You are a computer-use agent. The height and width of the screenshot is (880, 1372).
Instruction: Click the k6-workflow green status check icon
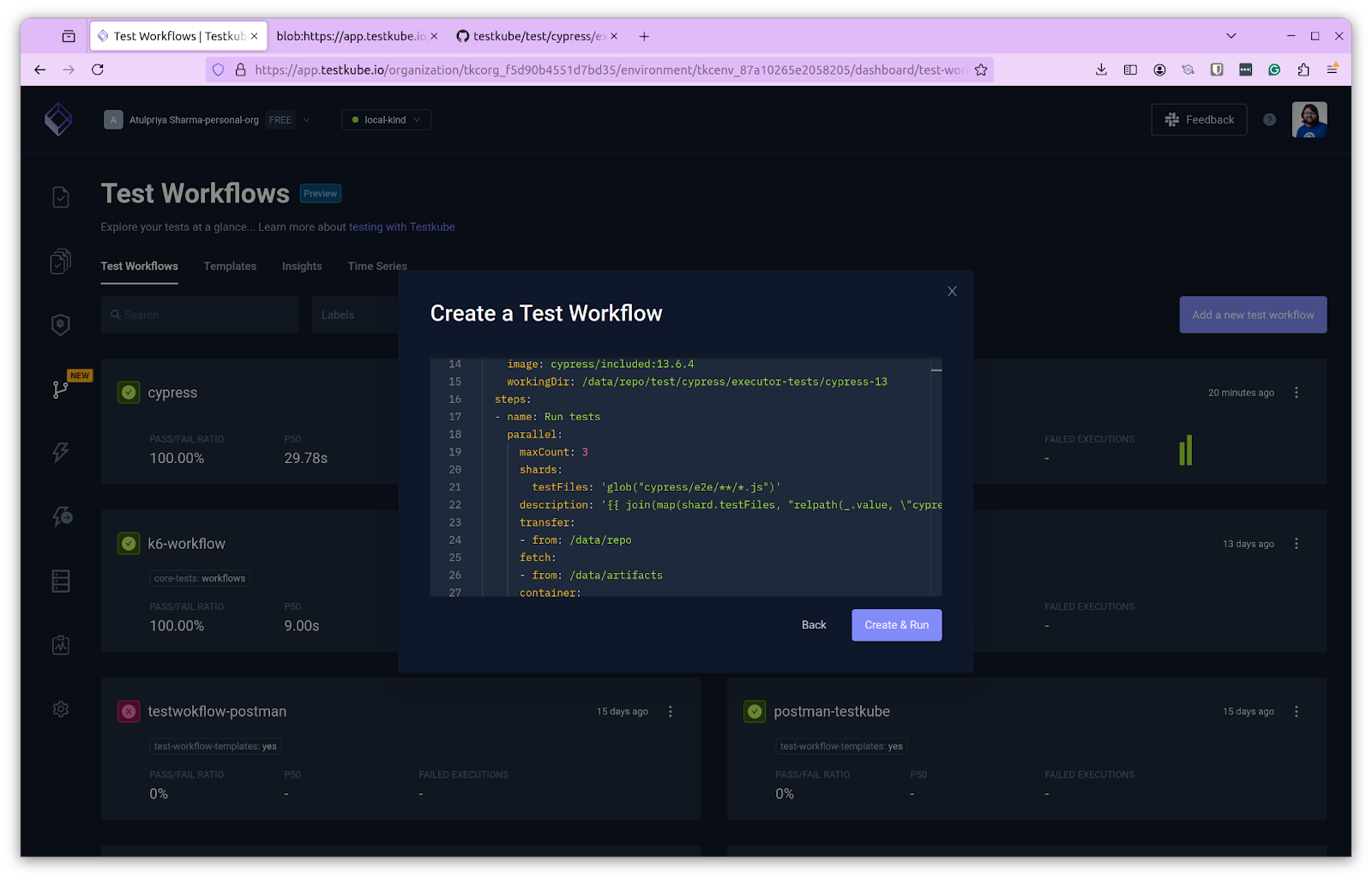[x=129, y=544]
